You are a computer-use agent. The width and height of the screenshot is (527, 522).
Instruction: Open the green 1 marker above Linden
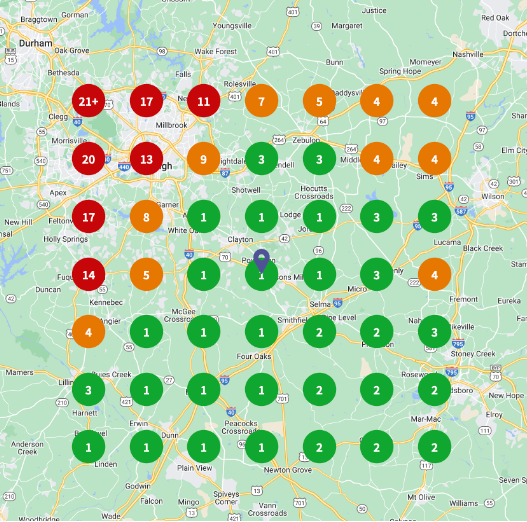pos(88,447)
